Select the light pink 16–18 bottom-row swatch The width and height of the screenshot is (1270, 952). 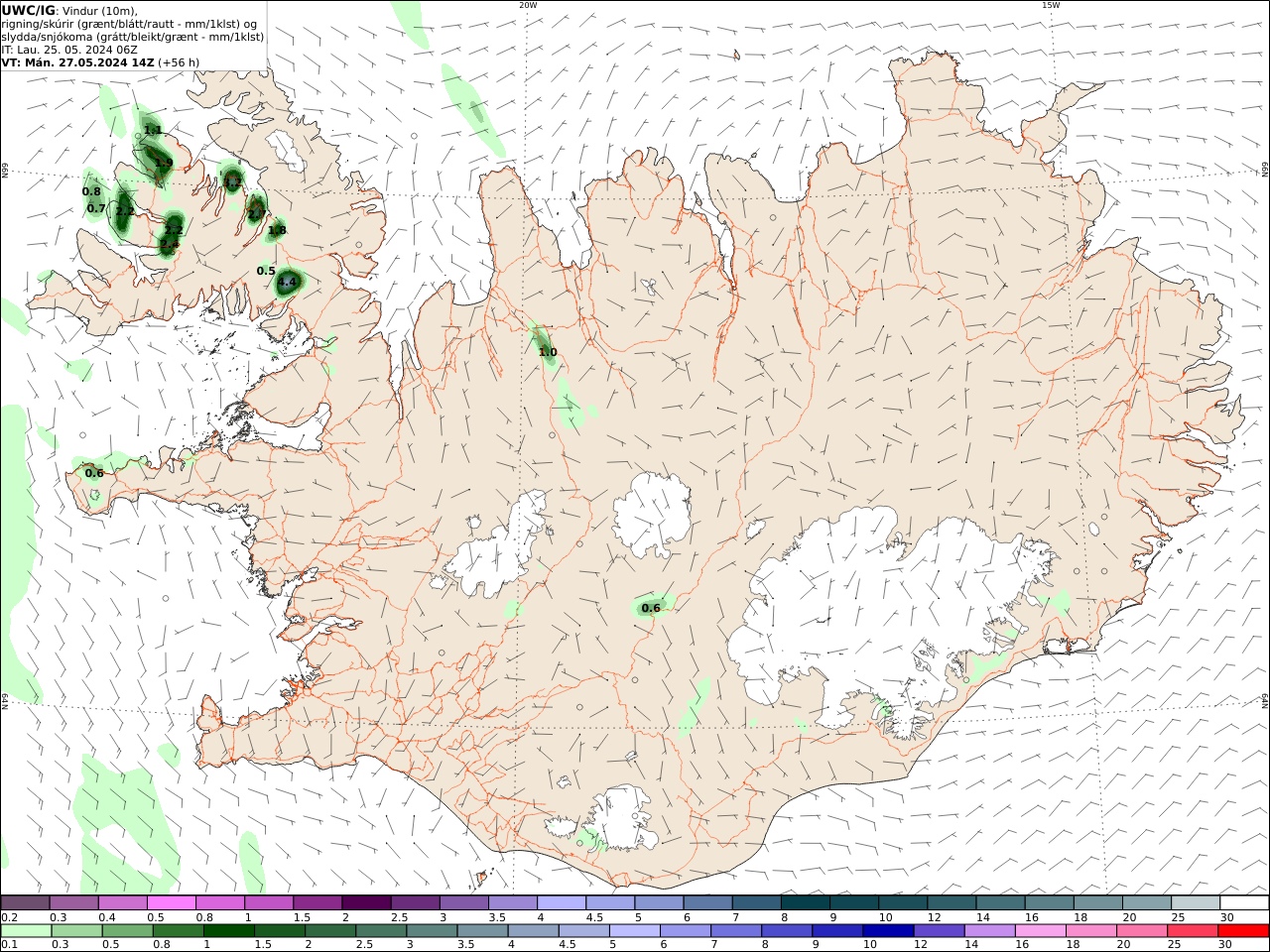[1041, 930]
